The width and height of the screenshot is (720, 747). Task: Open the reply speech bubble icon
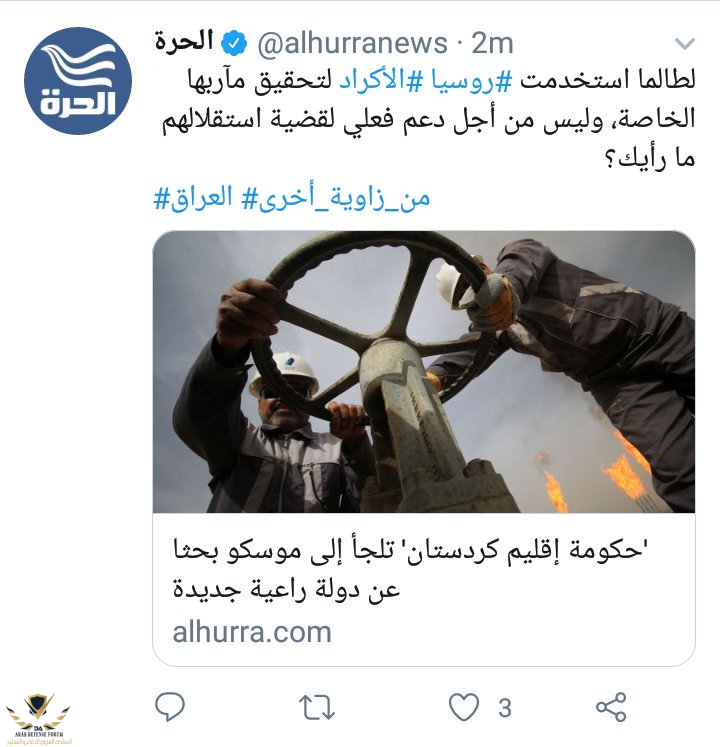click(170, 707)
